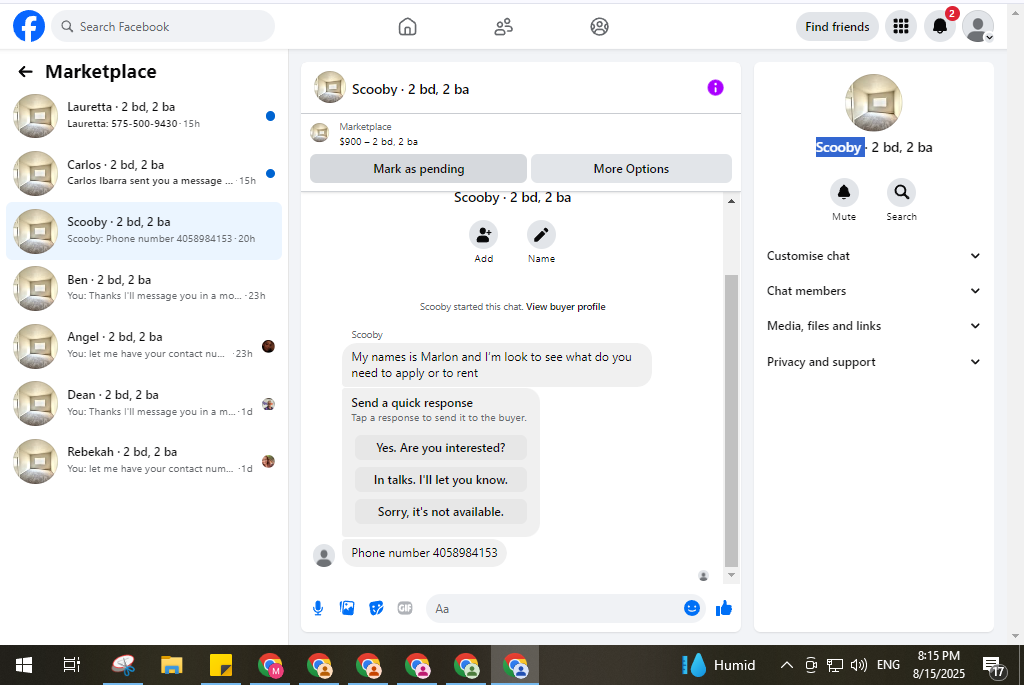This screenshot has height=685, width=1024.
Task: Search in conversation with magnifier icon
Action: tap(902, 192)
